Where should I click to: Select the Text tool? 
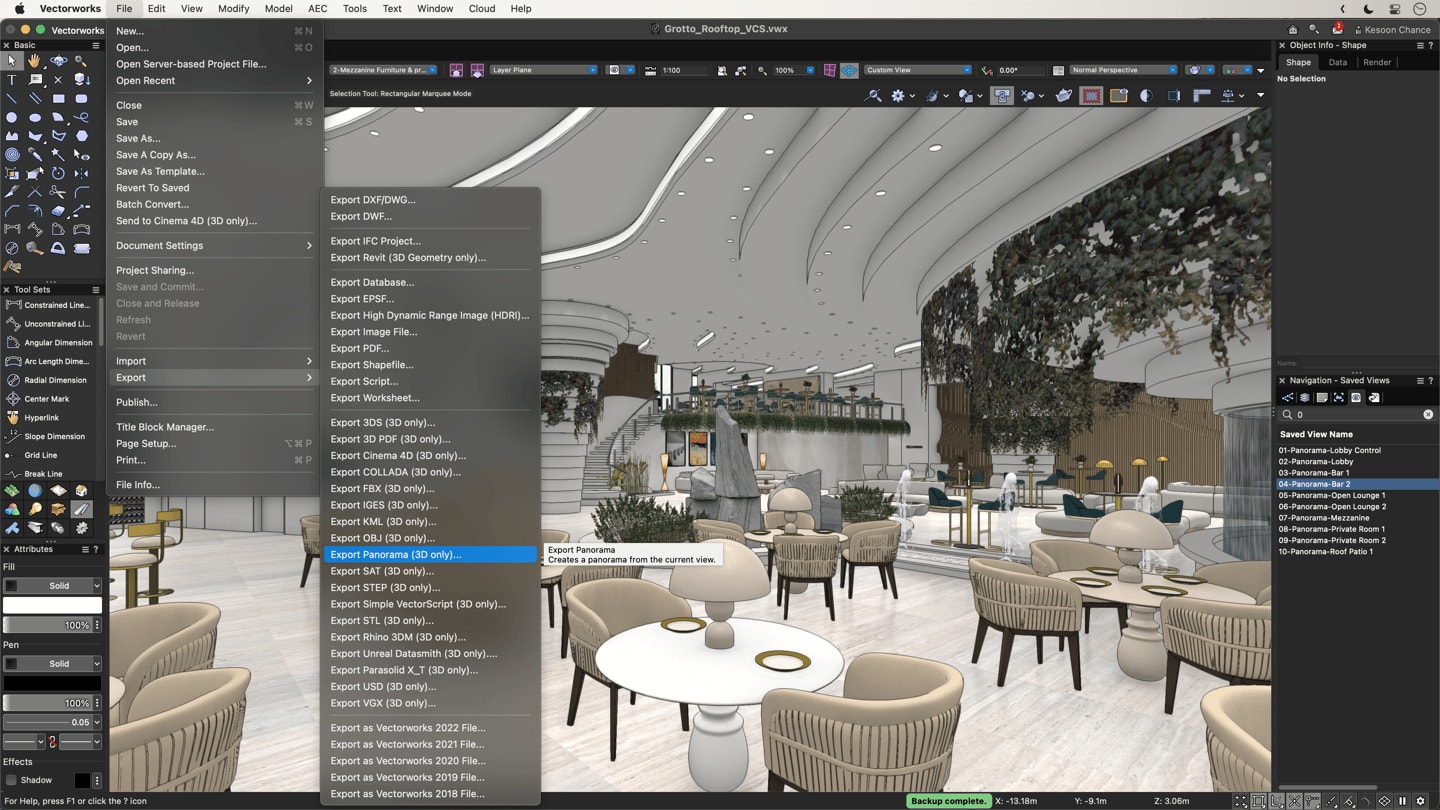(12, 80)
